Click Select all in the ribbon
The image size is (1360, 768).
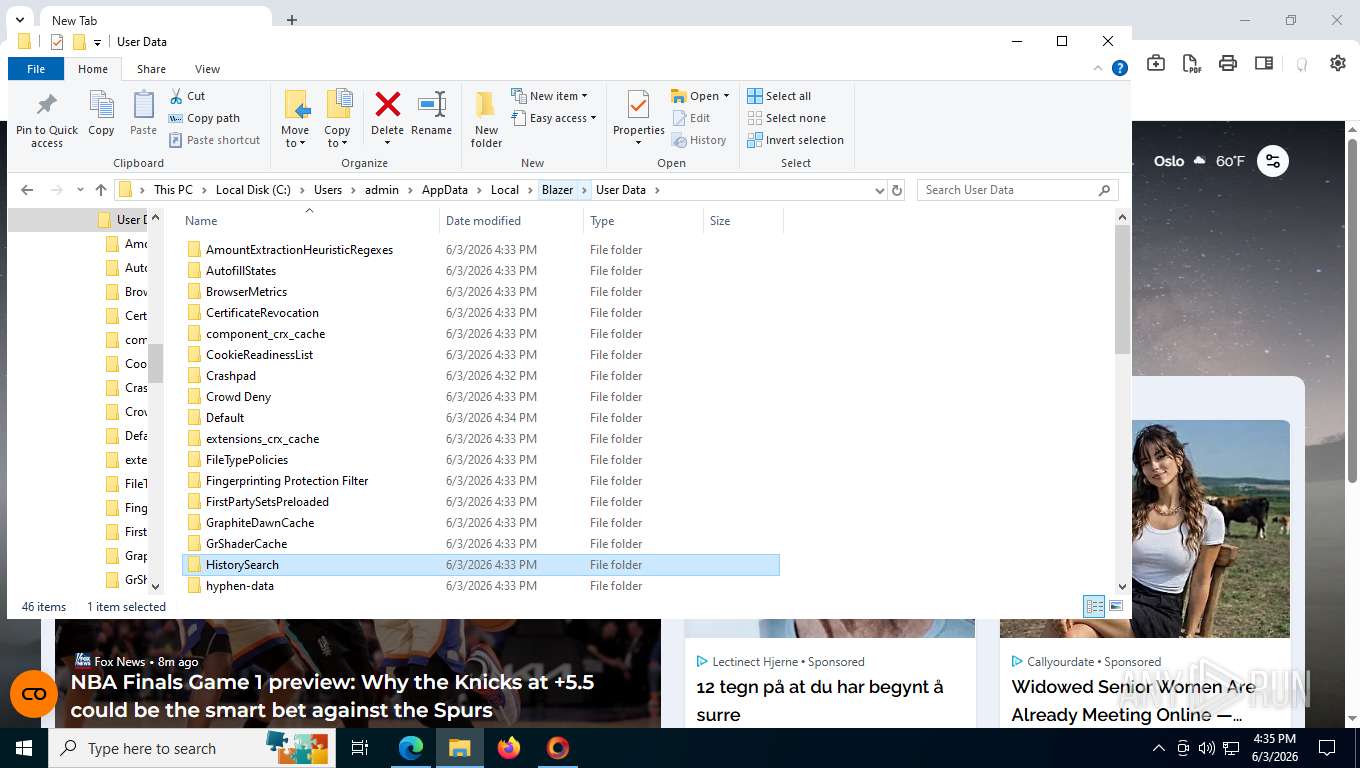coord(779,96)
